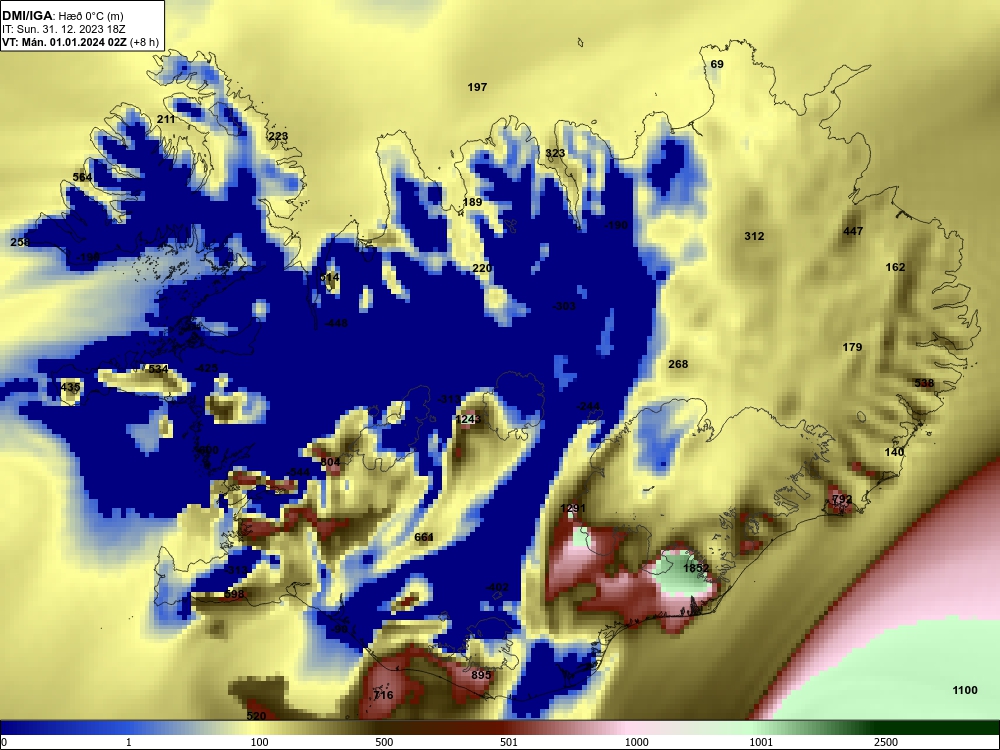The image size is (1000, 750).
Task: Click the value 268 on the map
Action: [x=678, y=364]
